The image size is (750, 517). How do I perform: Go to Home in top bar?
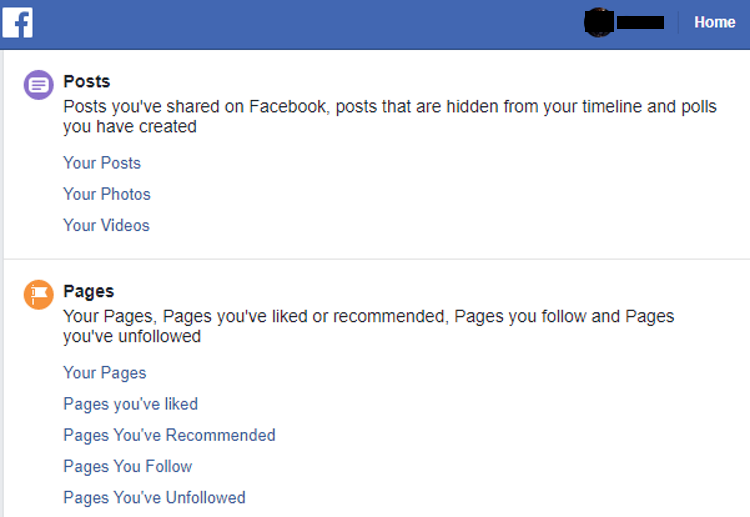(x=715, y=22)
